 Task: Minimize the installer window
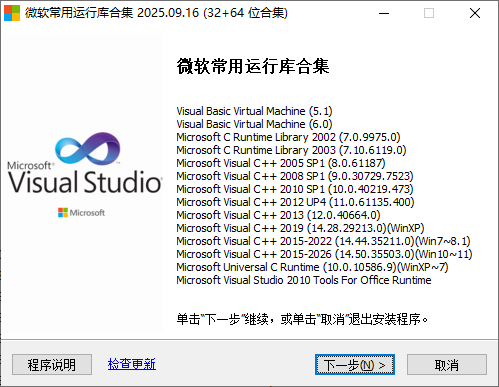[x=384, y=13]
